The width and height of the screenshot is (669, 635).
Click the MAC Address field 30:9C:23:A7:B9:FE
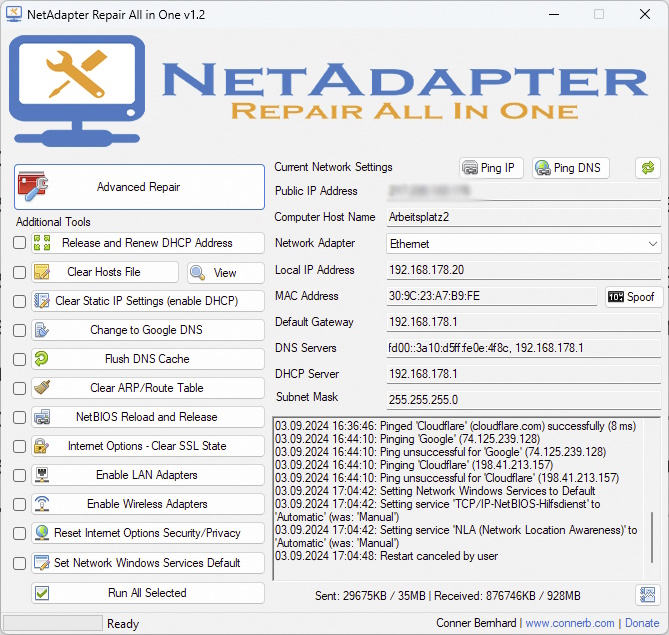(492, 296)
